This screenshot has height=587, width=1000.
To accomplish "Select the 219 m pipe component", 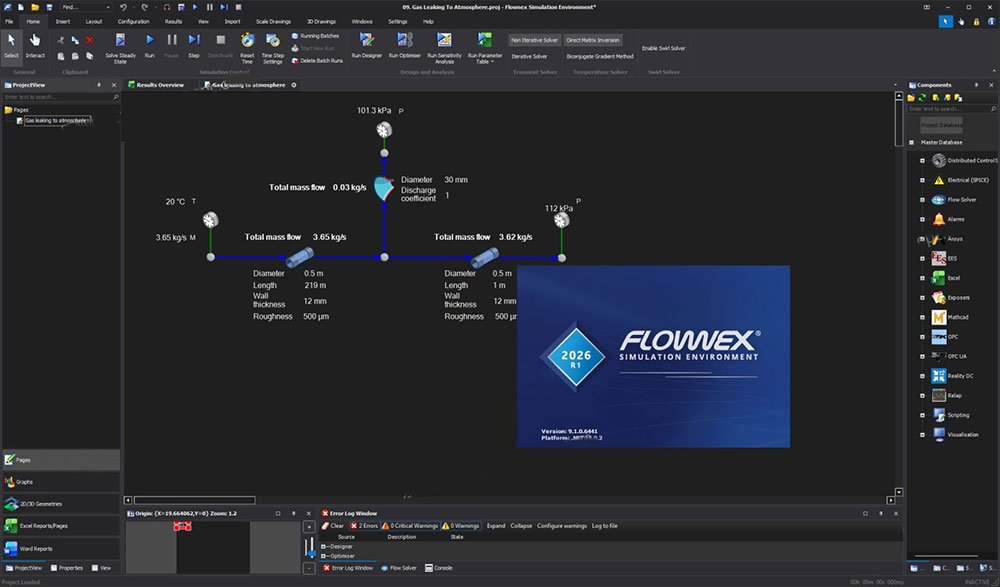I will coord(299,258).
